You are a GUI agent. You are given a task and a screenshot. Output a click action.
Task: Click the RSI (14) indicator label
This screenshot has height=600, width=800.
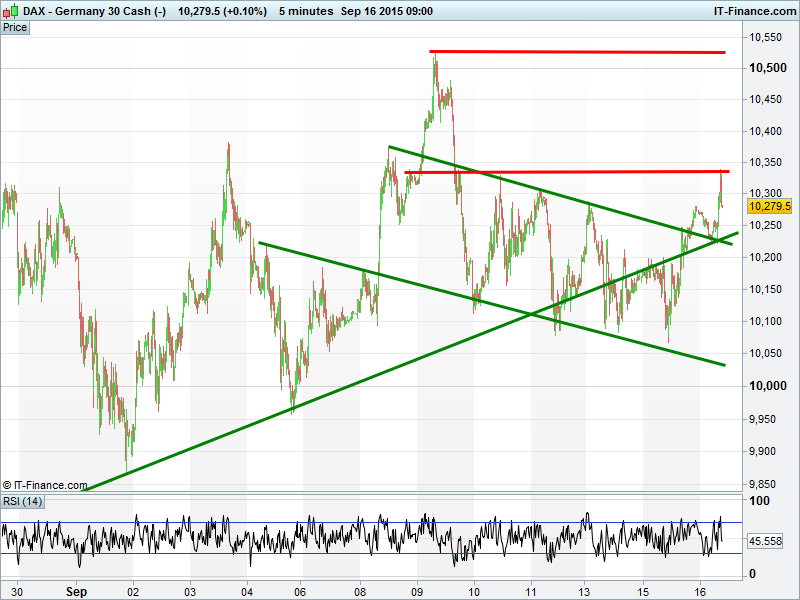[22, 501]
